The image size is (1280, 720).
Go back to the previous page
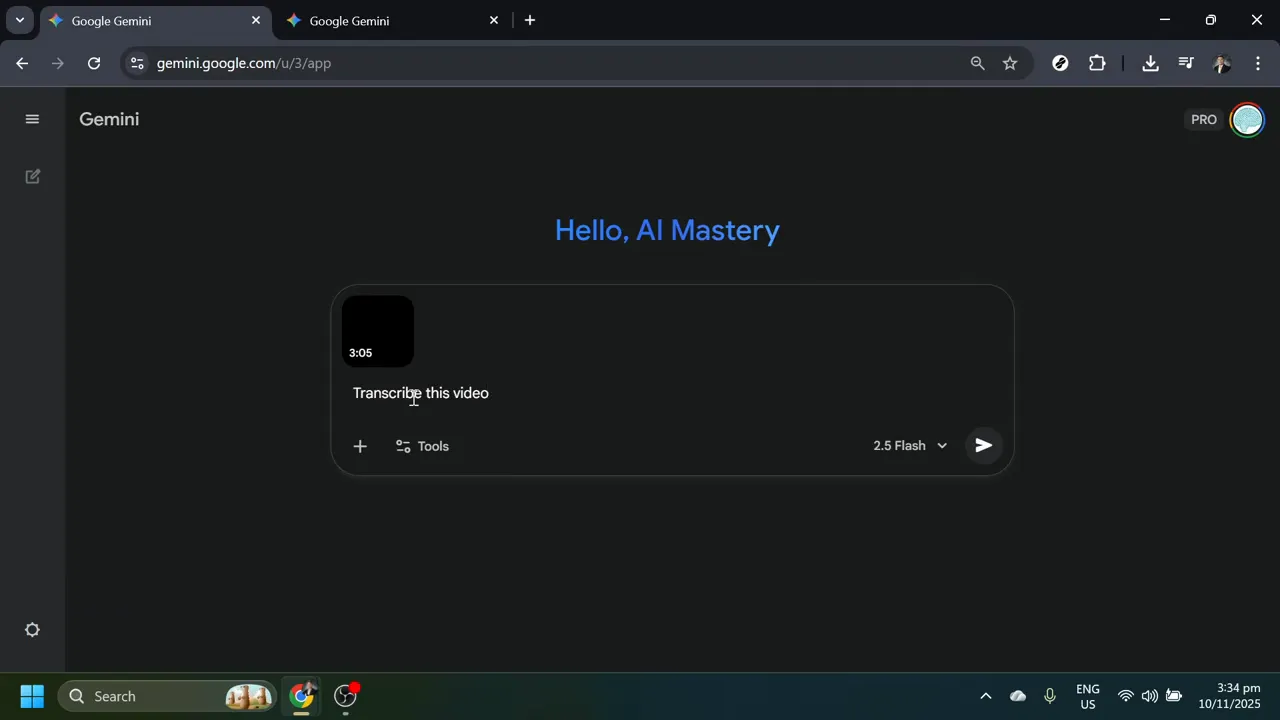pos(22,63)
